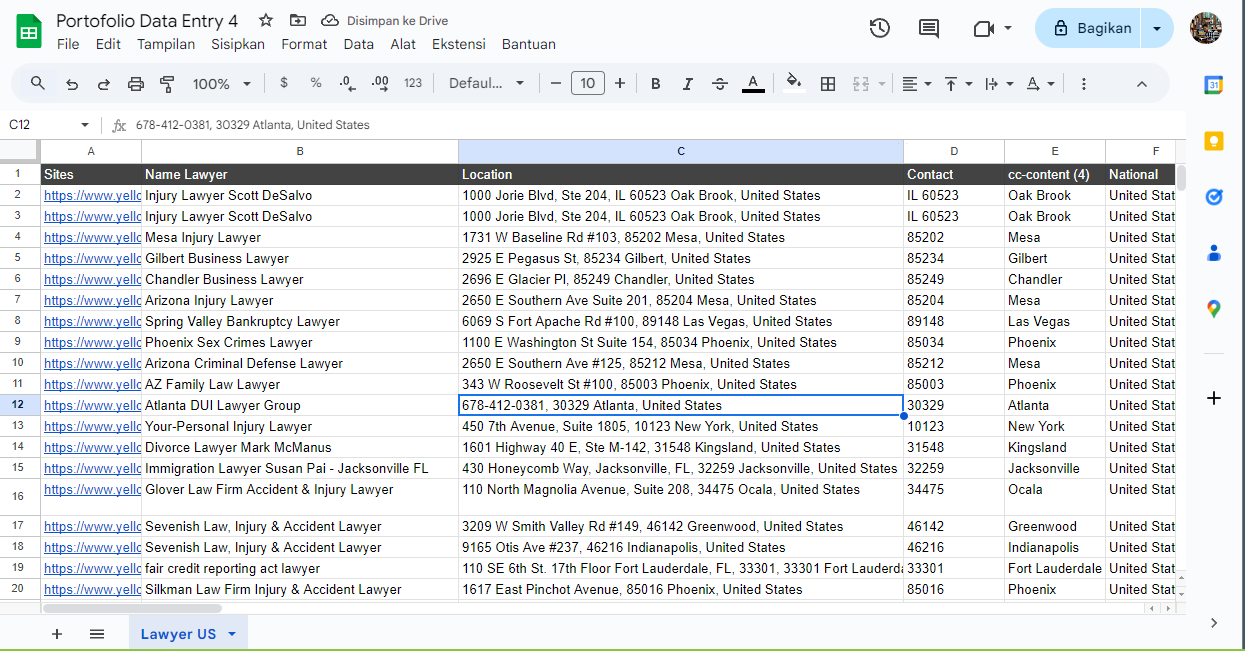This screenshot has width=1245, height=651.
Task: Open the borders tool
Action: tap(828, 84)
